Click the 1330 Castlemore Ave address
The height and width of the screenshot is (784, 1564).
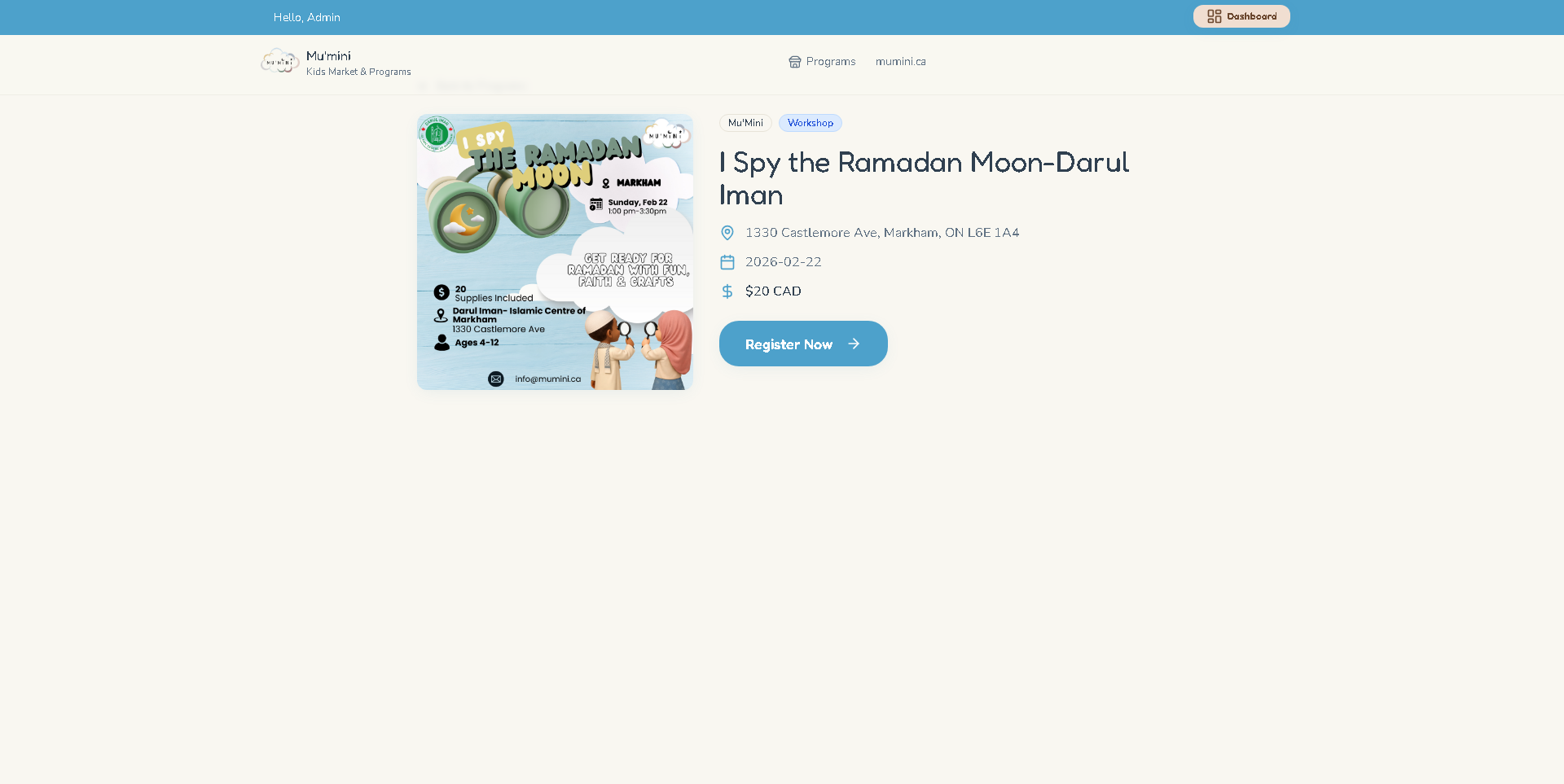coord(882,233)
